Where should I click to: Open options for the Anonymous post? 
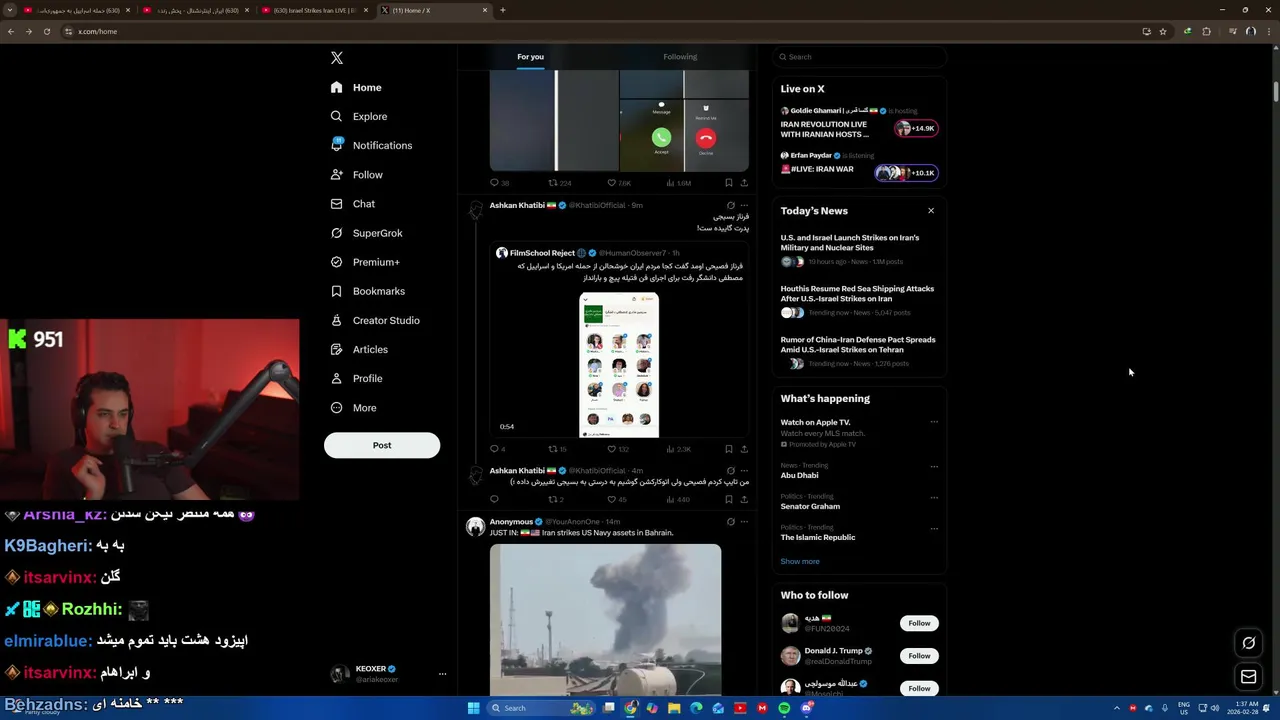(744, 522)
